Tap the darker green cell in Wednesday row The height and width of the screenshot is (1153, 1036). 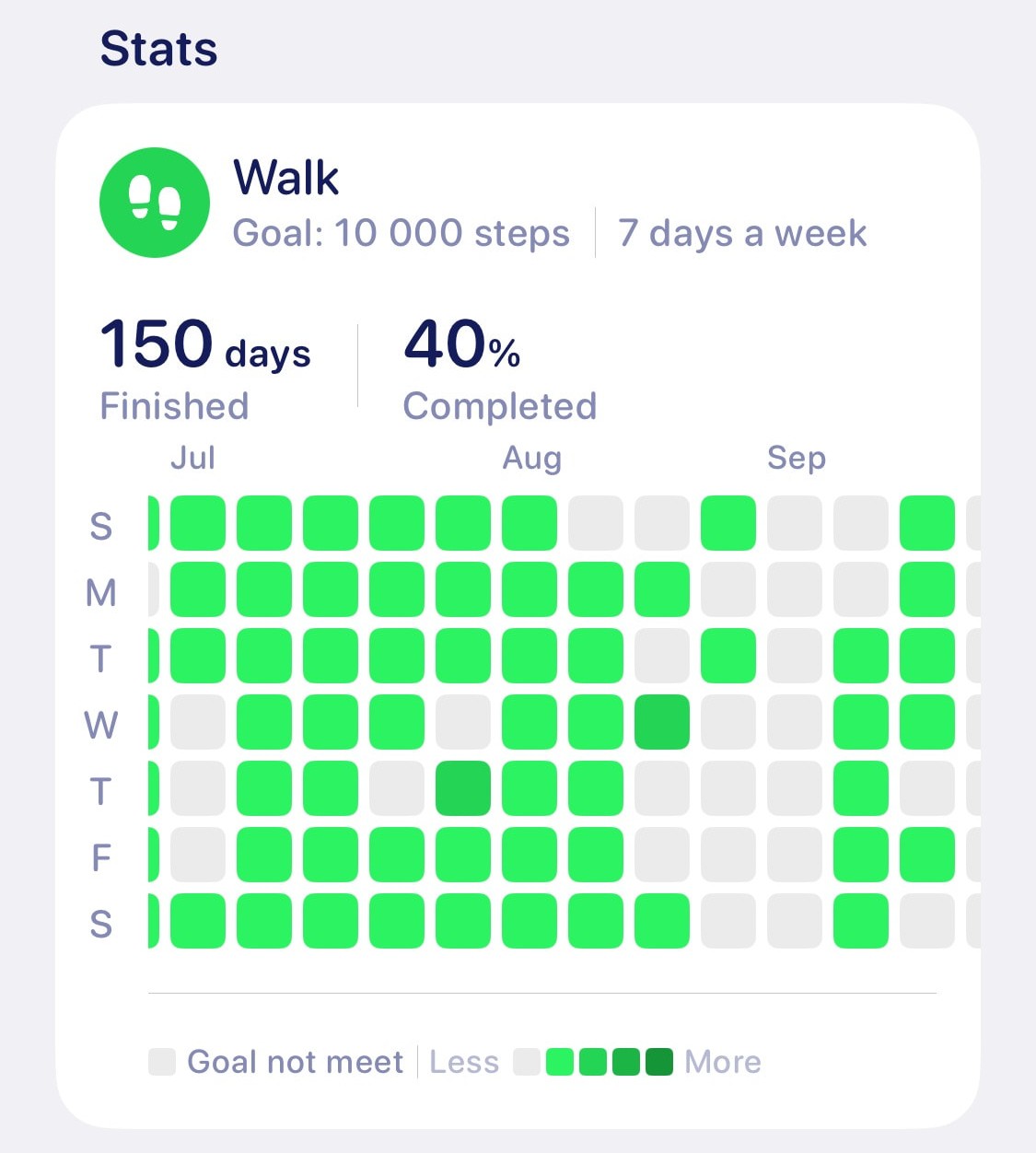coord(662,722)
